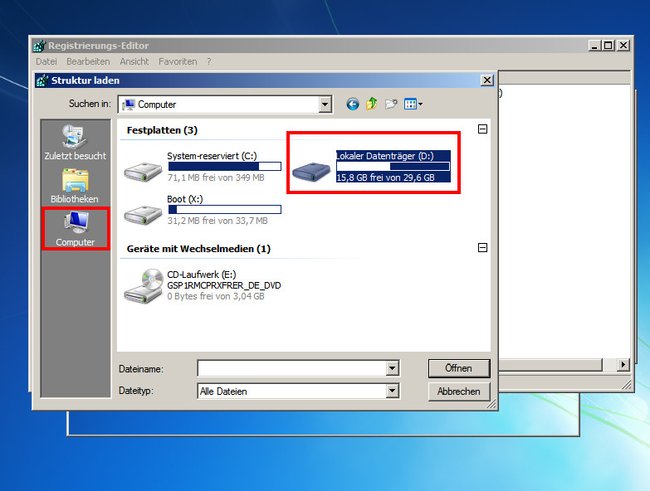Click the Boot (X:) capacity bar
650x491 pixels.
(x=225, y=209)
